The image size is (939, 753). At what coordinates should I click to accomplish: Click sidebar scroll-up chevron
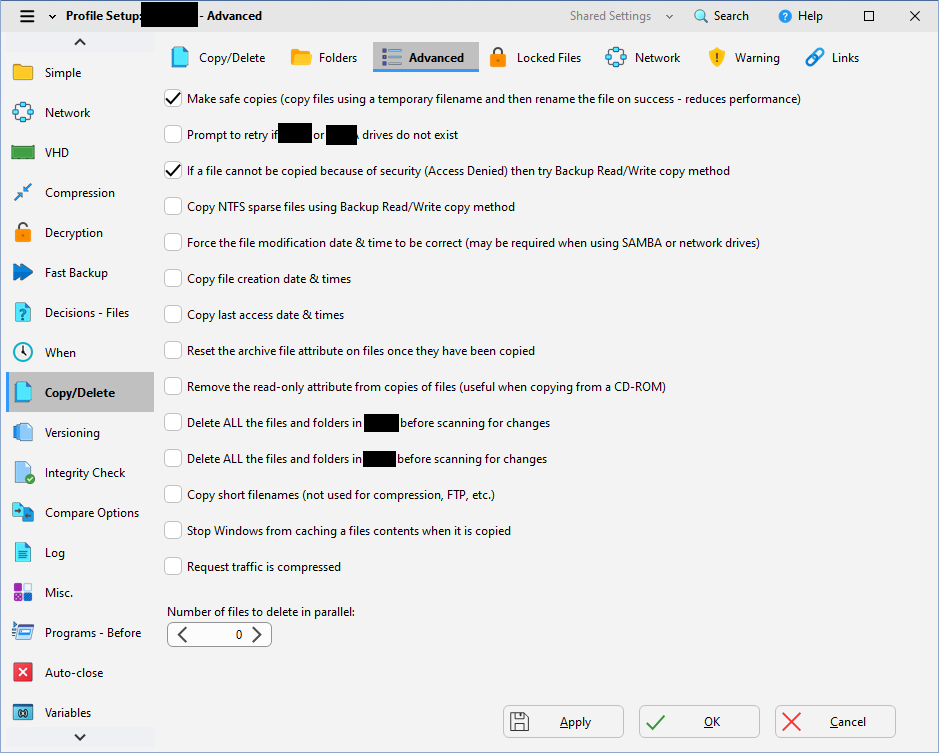pyautogui.click(x=80, y=42)
